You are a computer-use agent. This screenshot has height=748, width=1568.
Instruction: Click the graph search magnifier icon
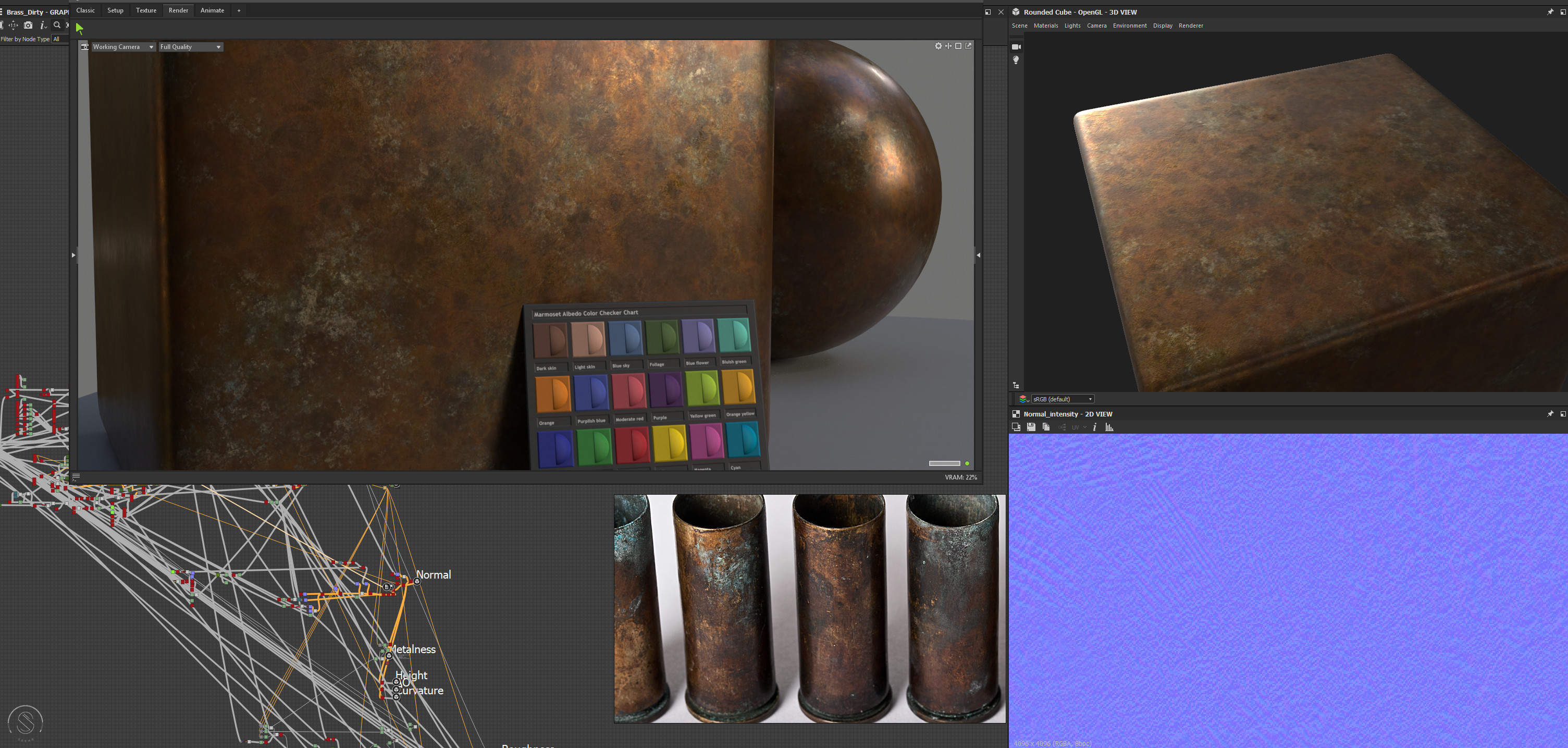click(57, 25)
